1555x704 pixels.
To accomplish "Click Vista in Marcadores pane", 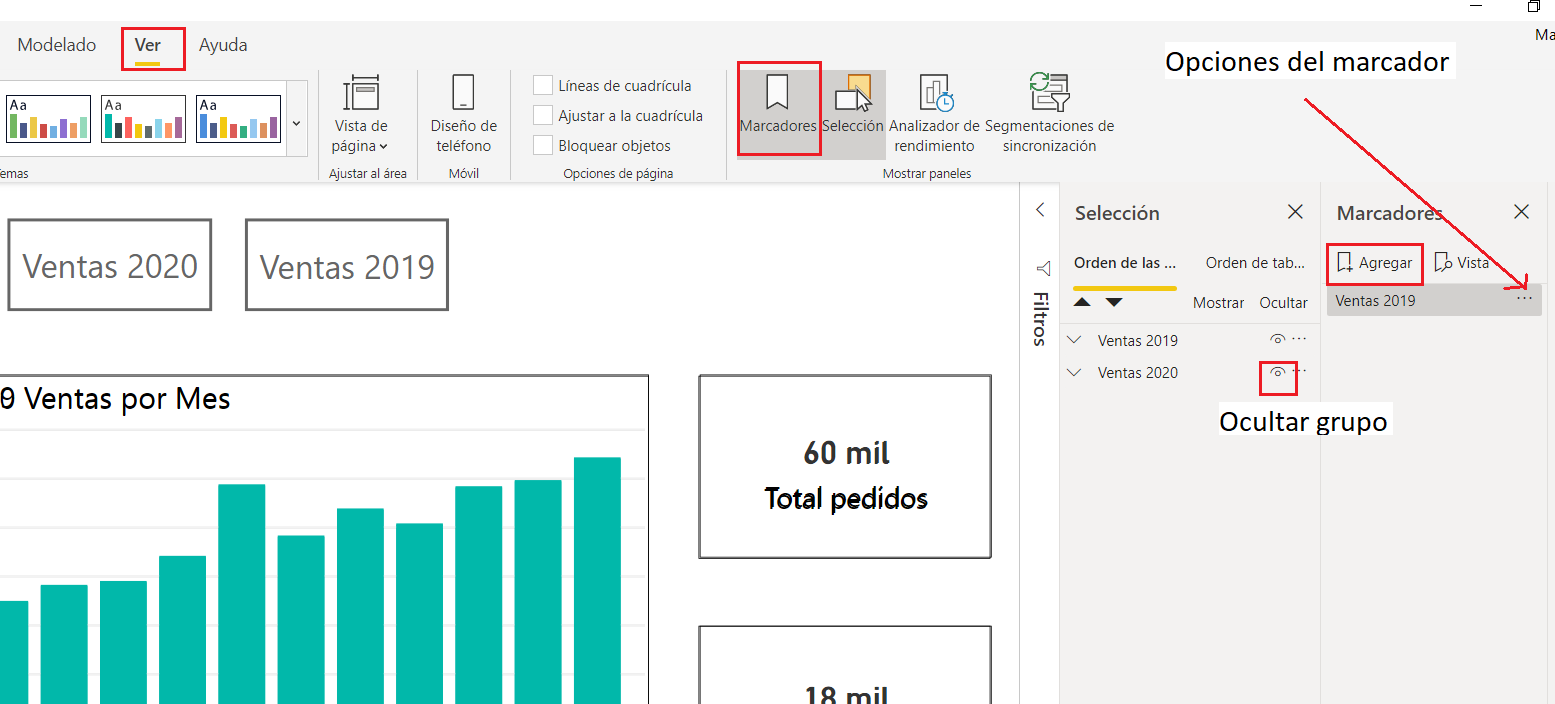I will click(x=1462, y=263).
